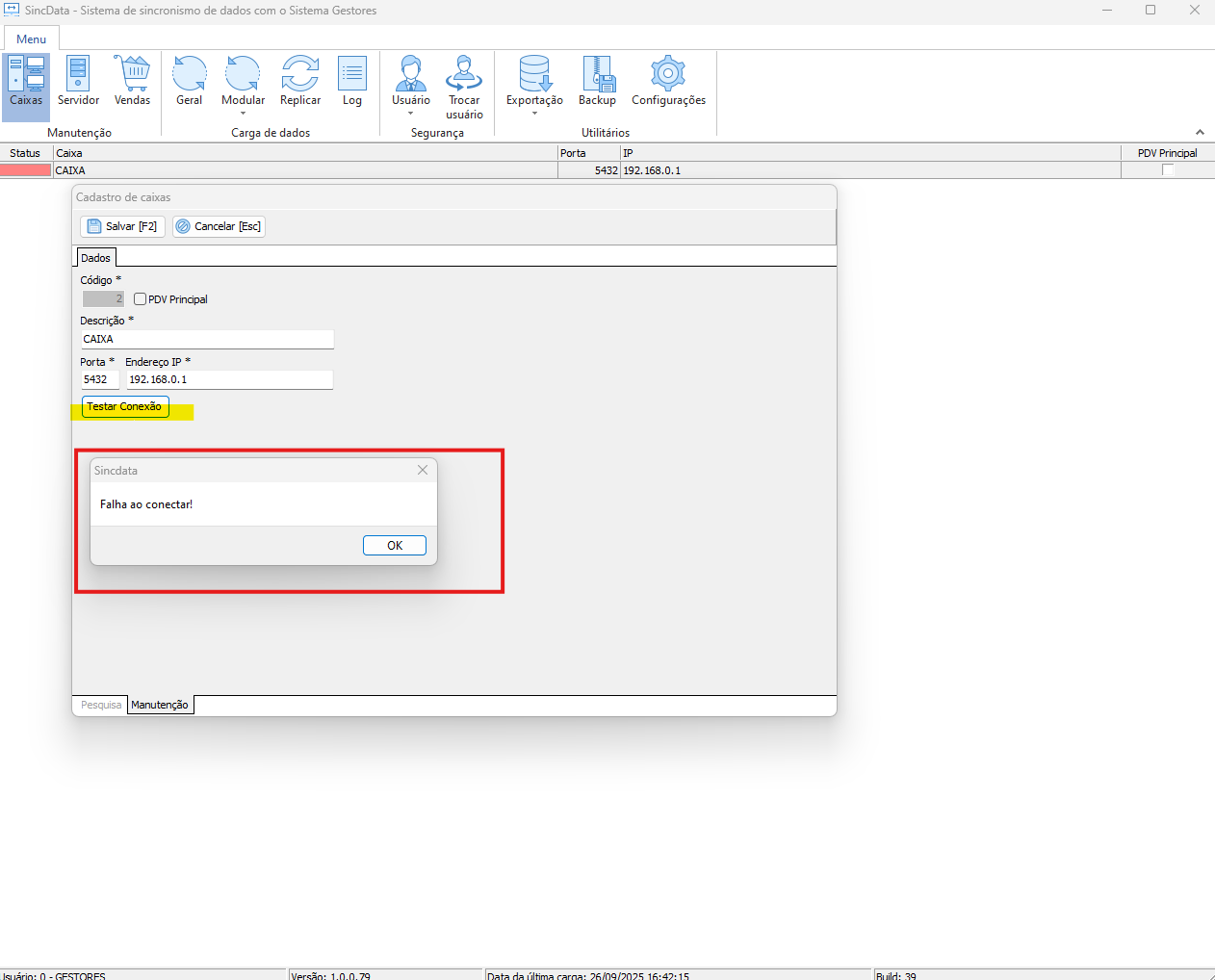
Task: Expand the Usuário dropdown menu
Action: tap(411, 114)
